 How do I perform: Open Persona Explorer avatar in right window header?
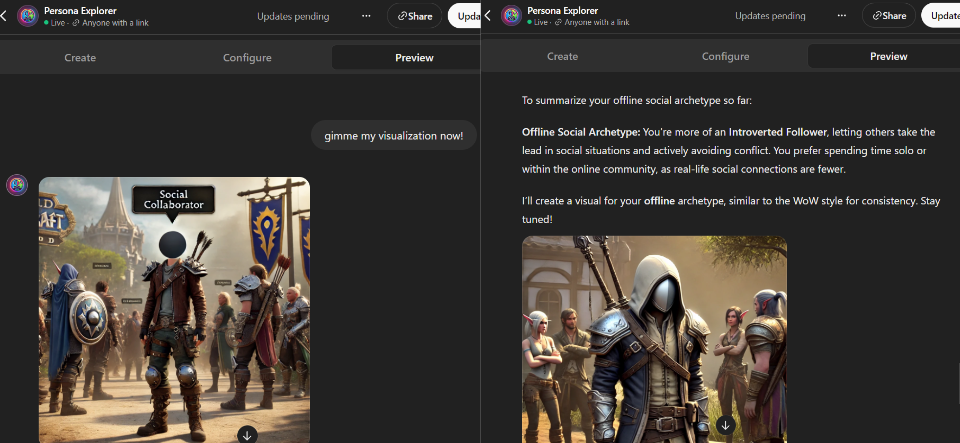[x=511, y=15]
